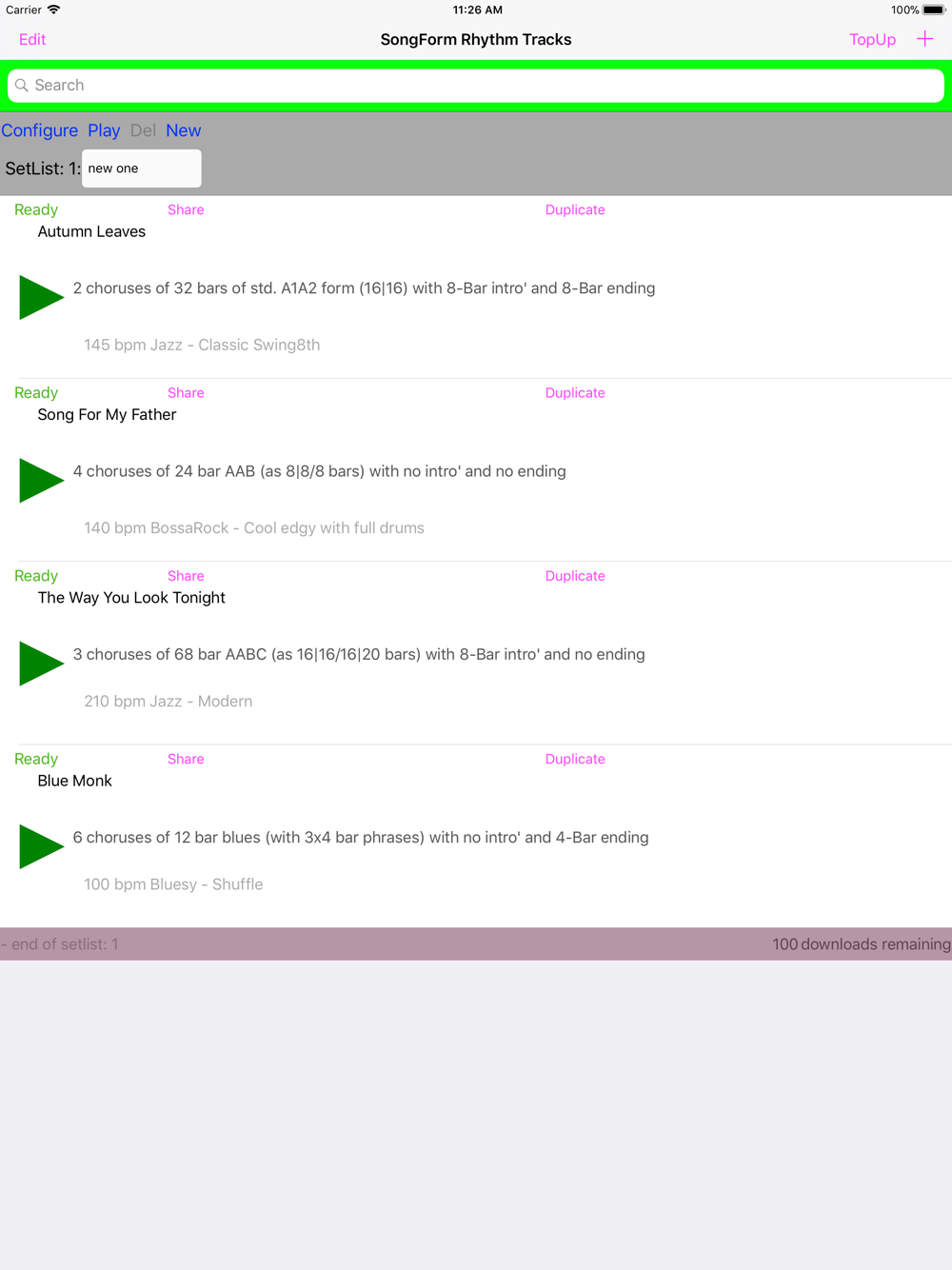Duplicate Song For My Father
952x1270 pixels.
coord(575,392)
